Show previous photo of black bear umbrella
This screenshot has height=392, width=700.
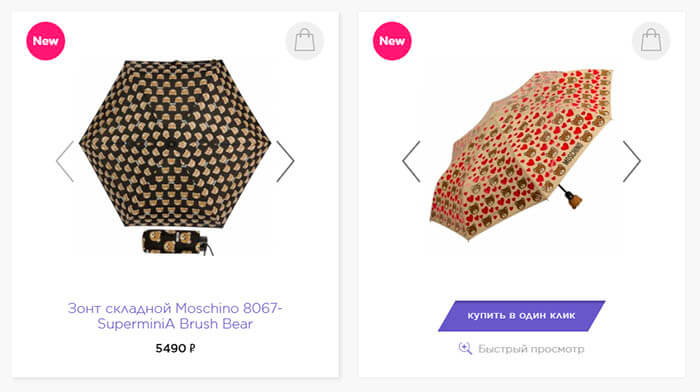[65, 161]
